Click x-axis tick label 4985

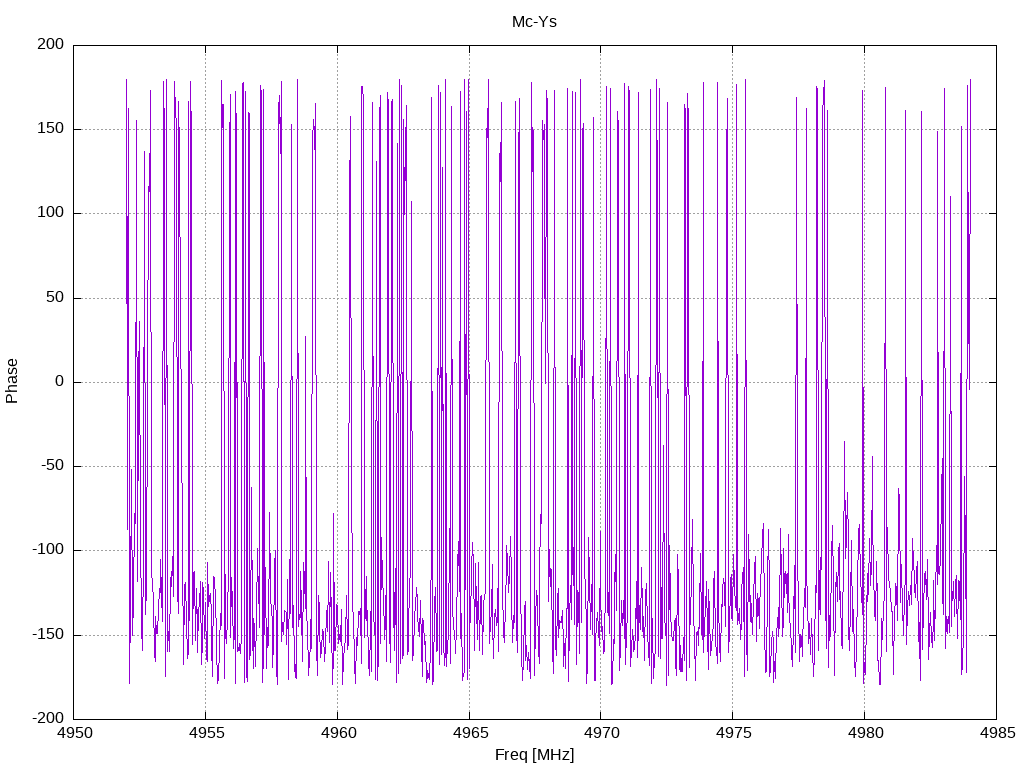coord(997,733)
